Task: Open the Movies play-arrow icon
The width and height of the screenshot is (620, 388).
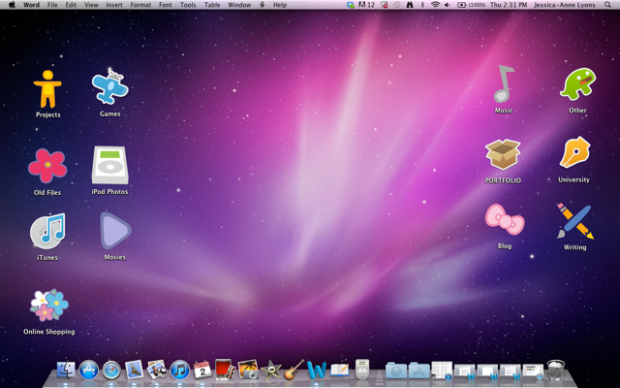Action: [x=115, y=231]
